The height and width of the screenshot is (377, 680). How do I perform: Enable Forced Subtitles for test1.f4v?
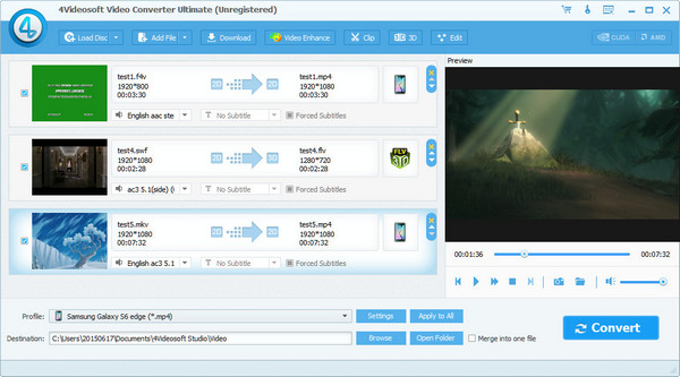click(x=290, y=115)
